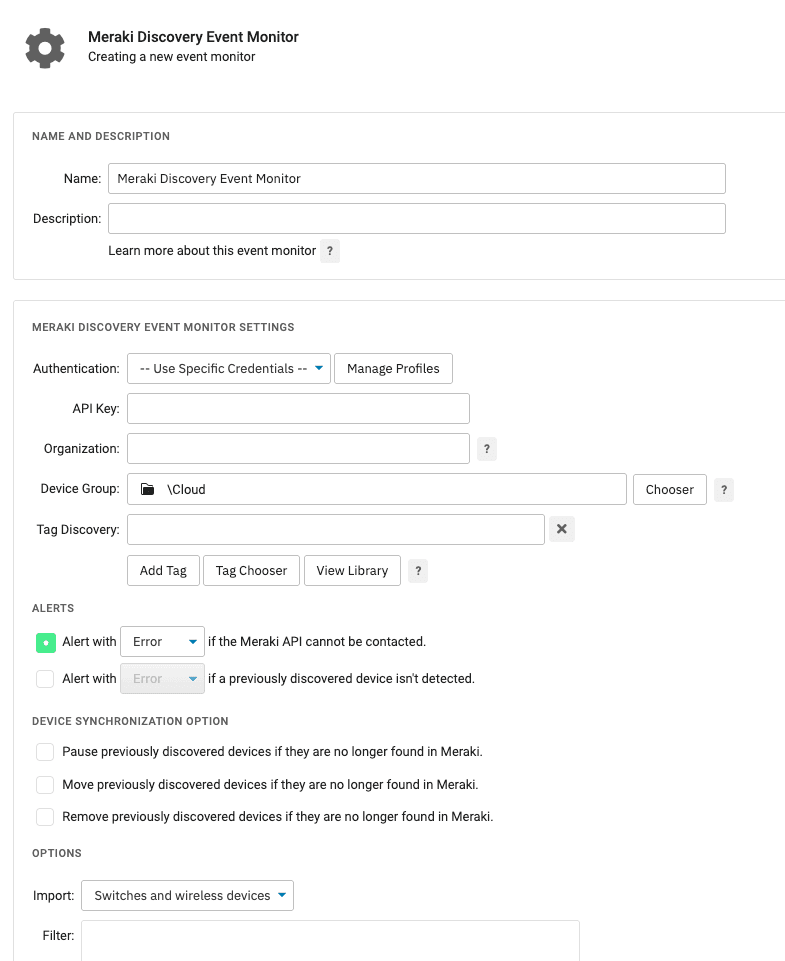The height and width of the screenshot is (961, 785).
Task: Click the View Library button
Action: [352, 570]
